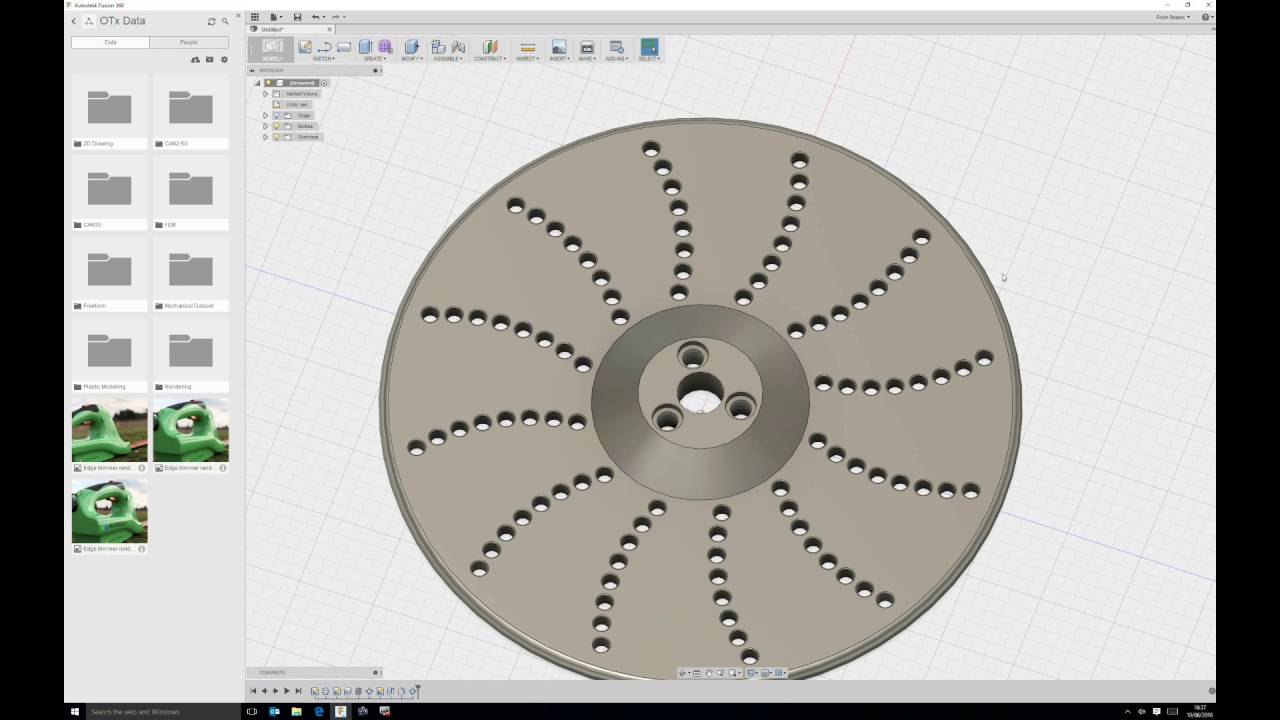
Task: Toggle visibility of the Origin folder
Action: [x=277, y=116]
